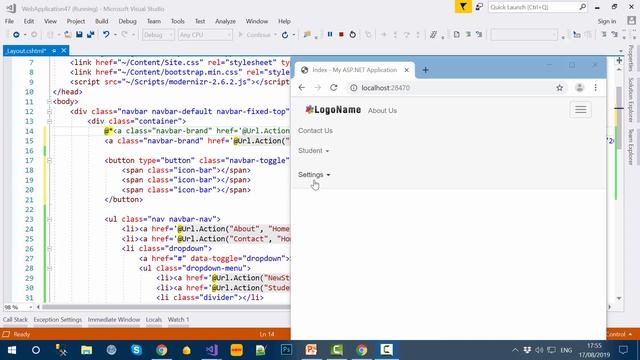Image resolution: width=640 pixels, height=360 pixels.
Task: Open the Build menu
Action: 102,21
